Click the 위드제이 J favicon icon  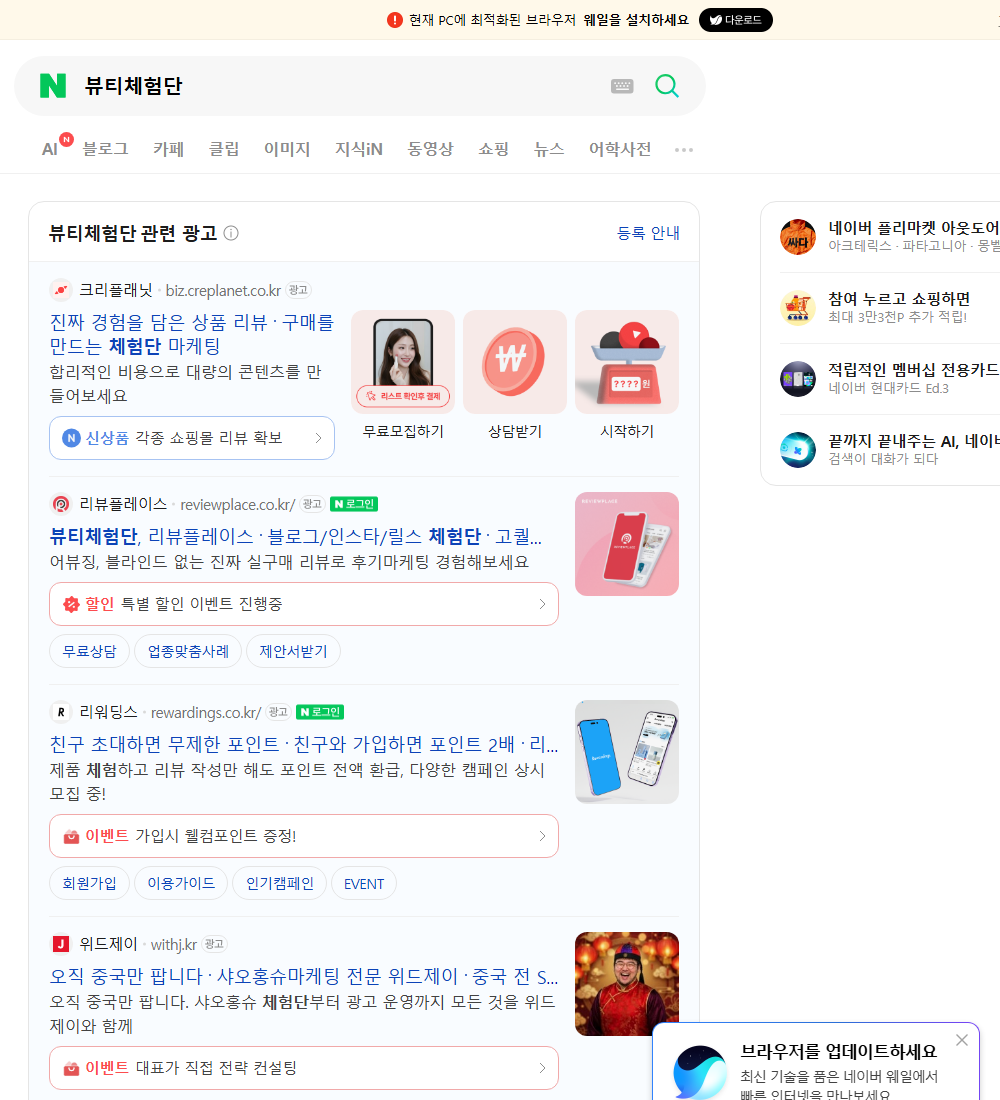(x=61, y=944)
